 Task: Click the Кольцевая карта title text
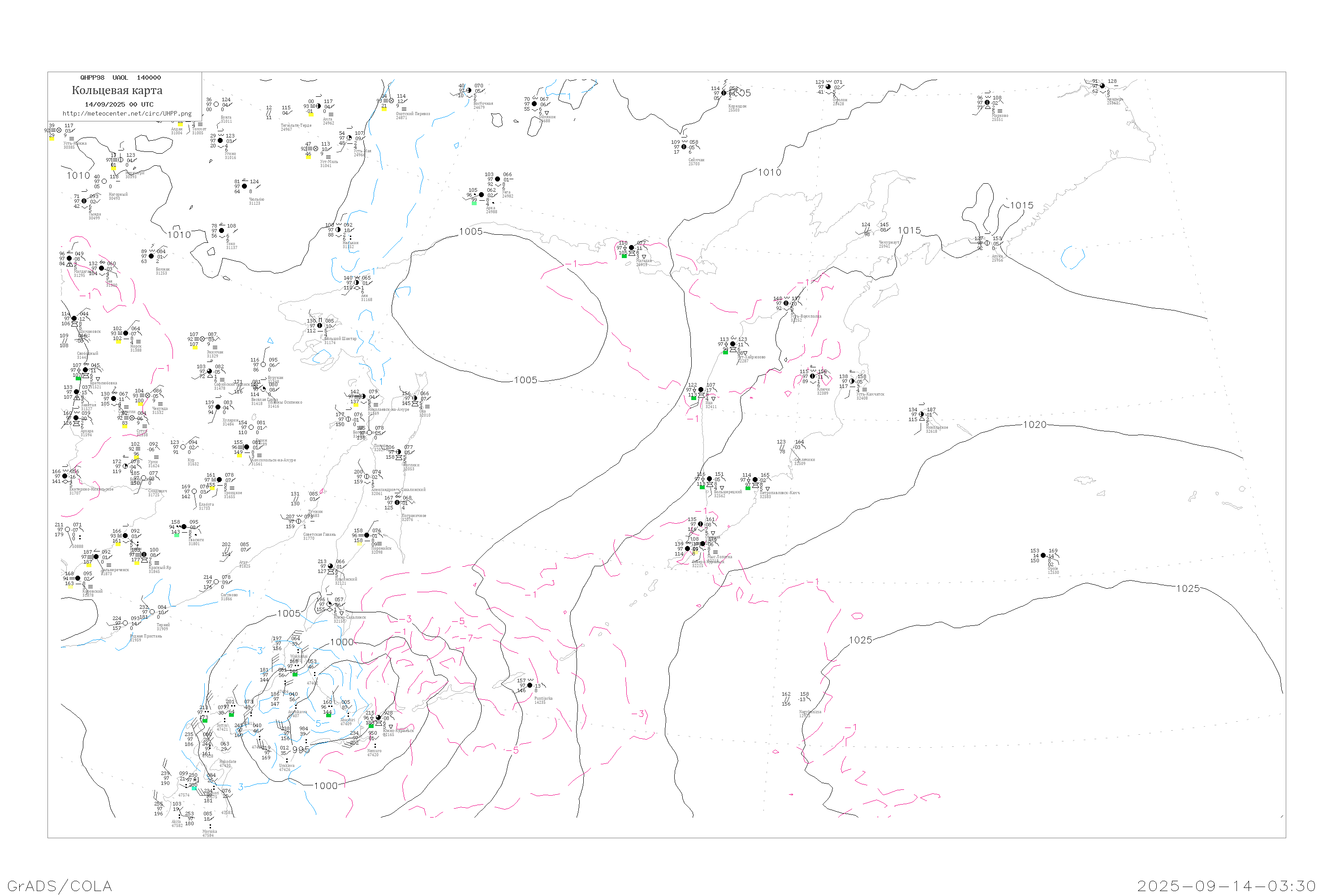117,90
